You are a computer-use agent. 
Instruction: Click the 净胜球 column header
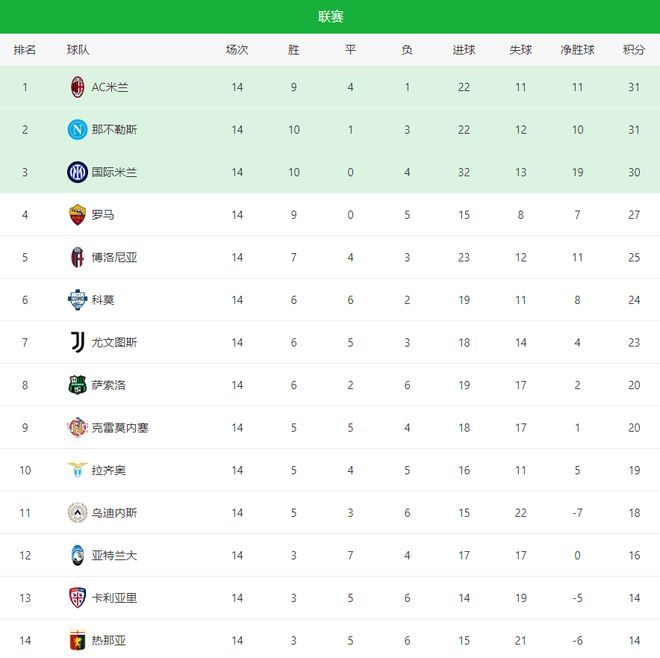coord(577,50)
